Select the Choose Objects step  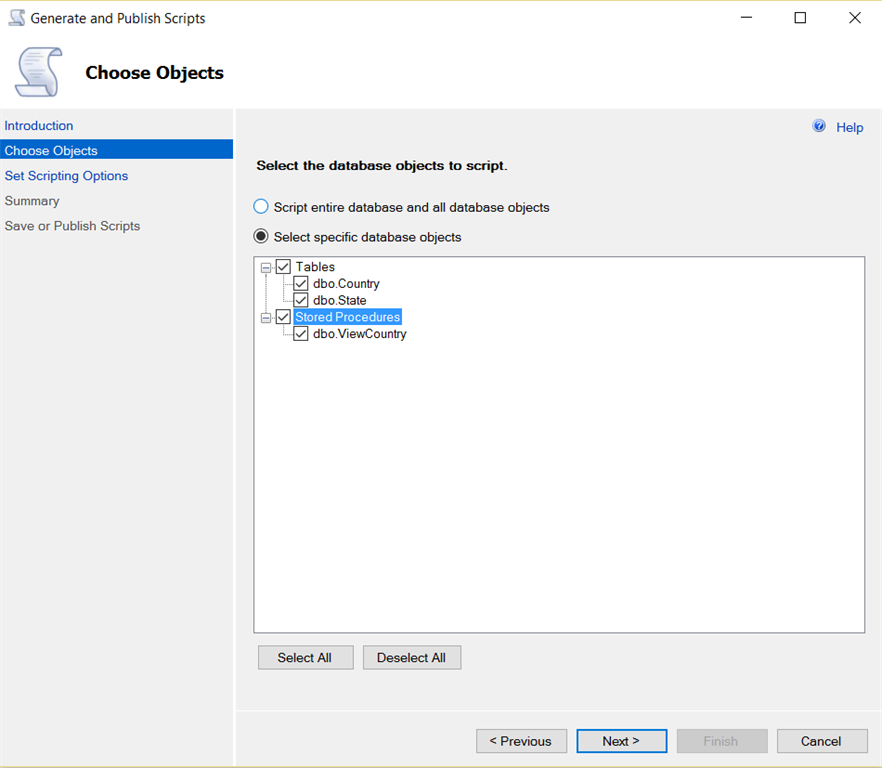51,151
